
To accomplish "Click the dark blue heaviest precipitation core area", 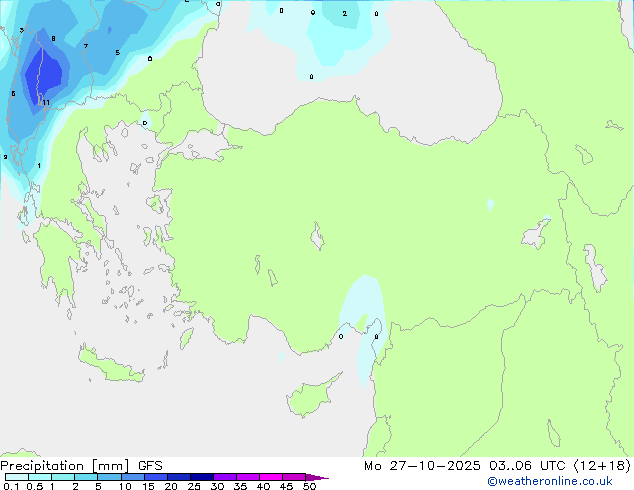I will coord(44,75).
